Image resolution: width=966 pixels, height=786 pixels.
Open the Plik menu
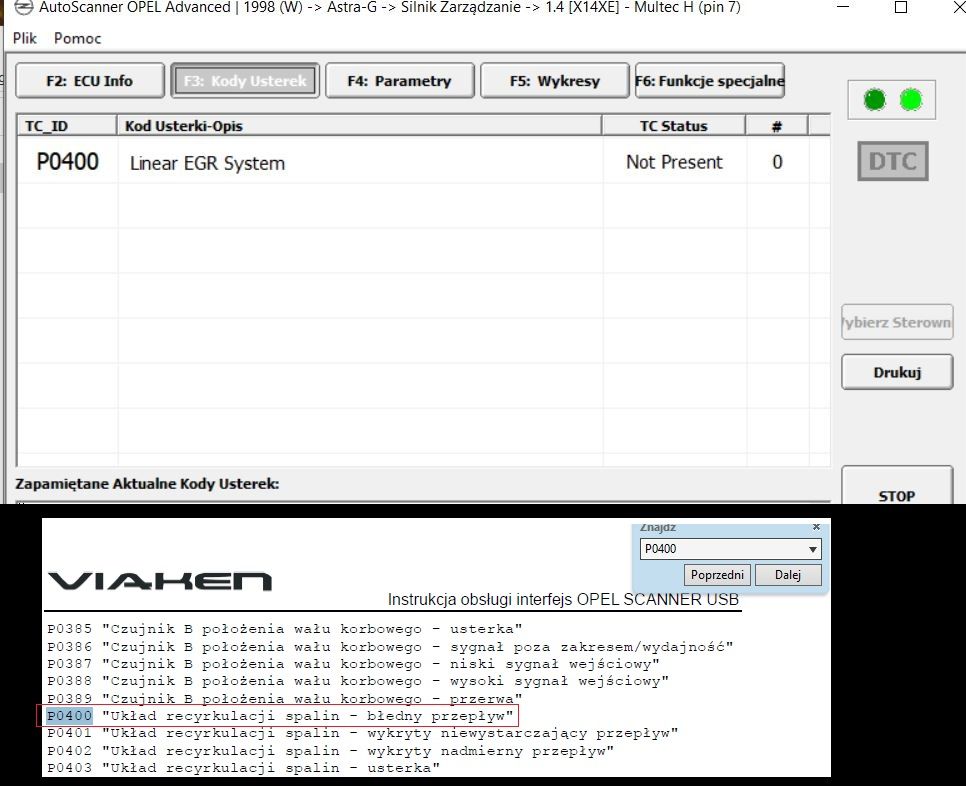25,38
